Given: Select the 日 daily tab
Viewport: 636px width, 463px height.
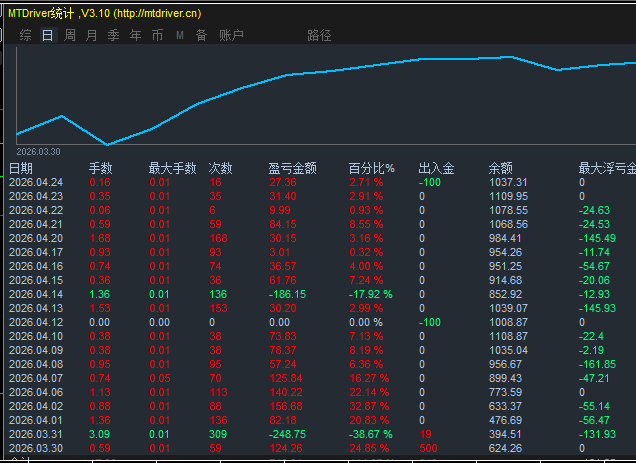Looking at the screenshot, I should (x=47, y=35).
